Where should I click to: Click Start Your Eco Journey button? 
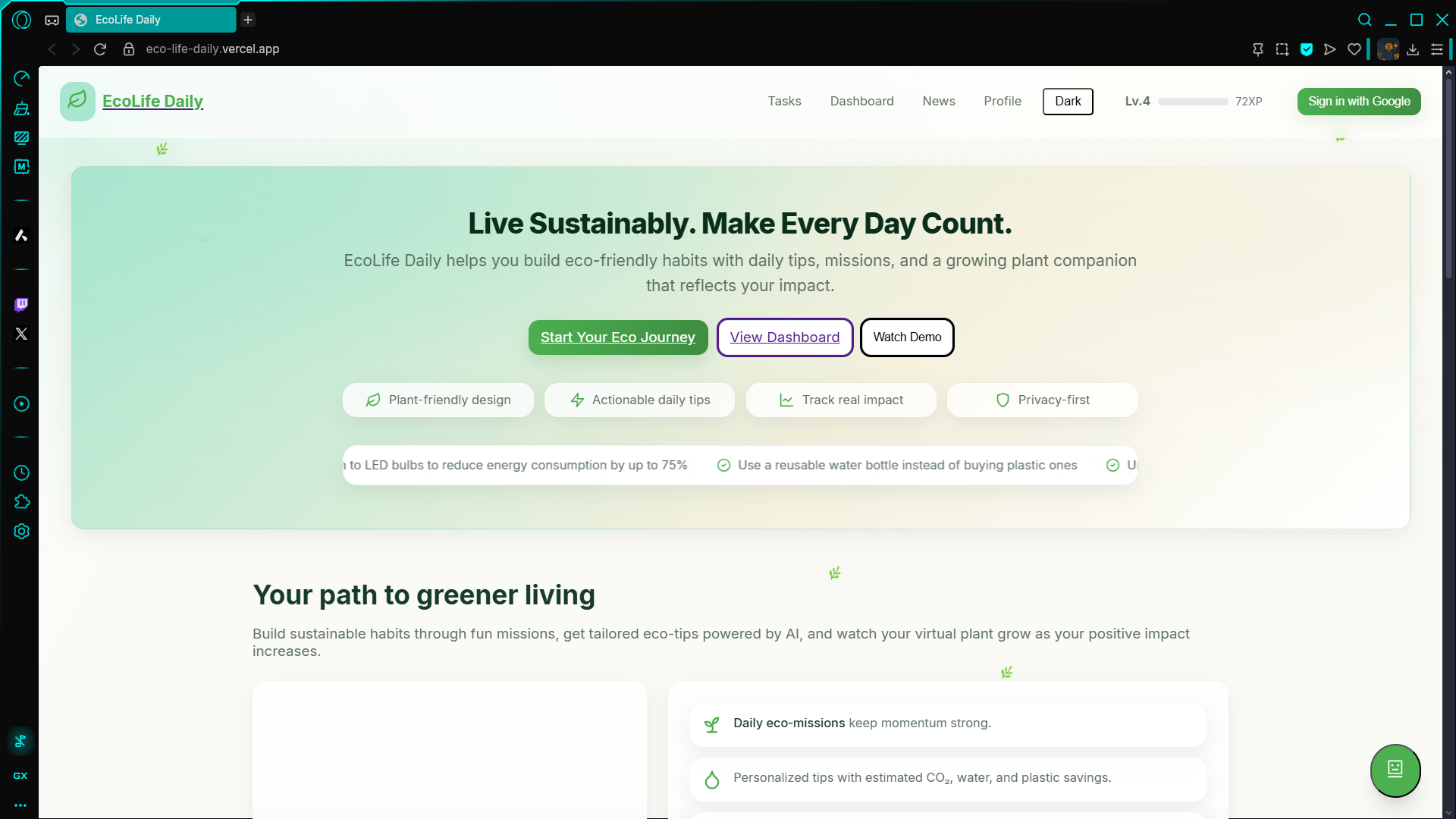[x=617, y=337]
